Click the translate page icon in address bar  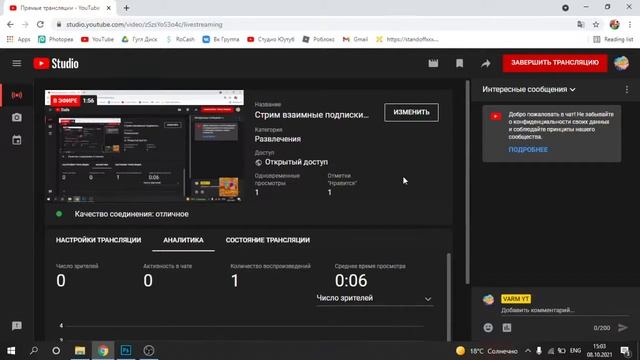pyautogui.click(x=580, y=24)
